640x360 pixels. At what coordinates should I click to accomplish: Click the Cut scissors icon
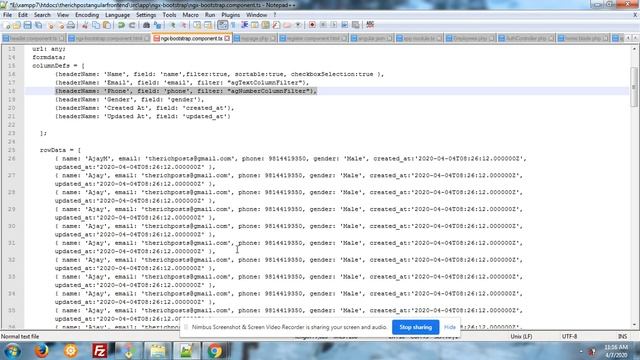pyautogui.click(x=85, y=25)
